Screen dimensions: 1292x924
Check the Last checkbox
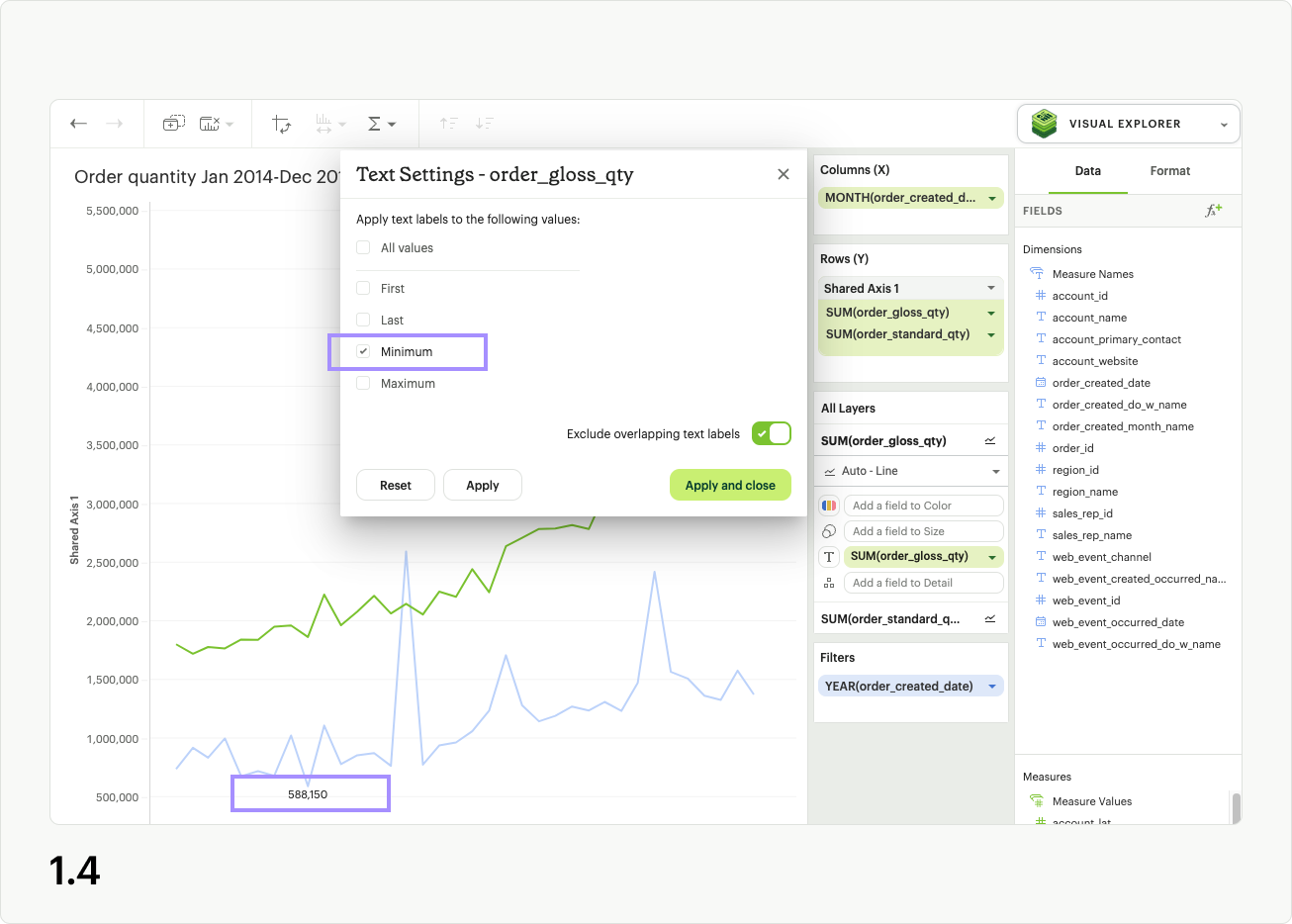coord(363,320)
